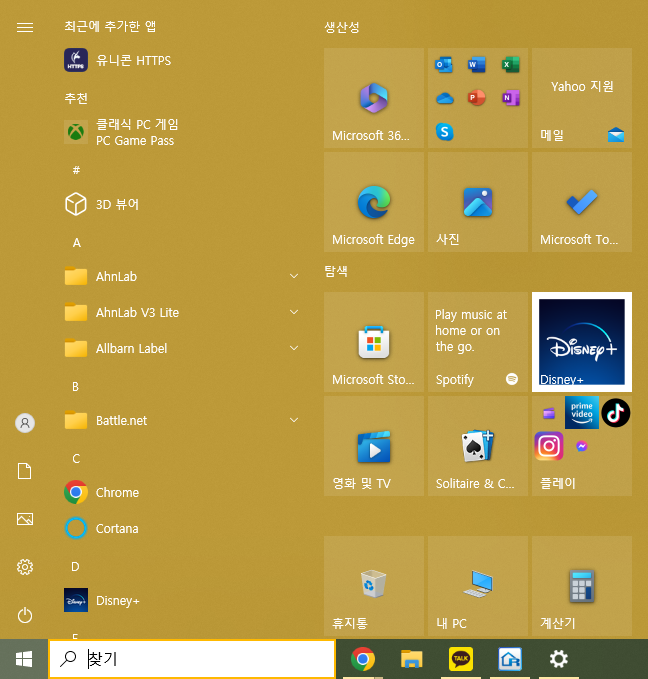Open the house-icon app on taskbar
The width and height of the screenshot is (648, 679).
click(510, 659)
